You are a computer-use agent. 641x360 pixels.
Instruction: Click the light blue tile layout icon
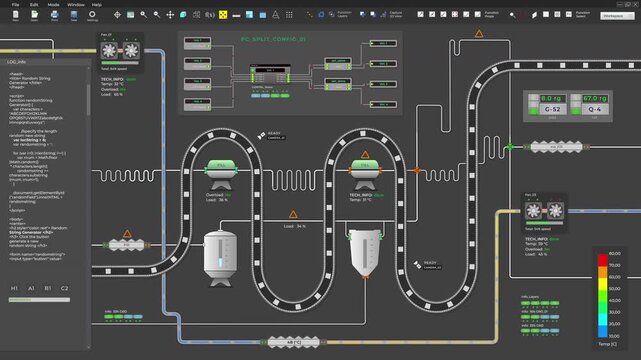(249, 15)
